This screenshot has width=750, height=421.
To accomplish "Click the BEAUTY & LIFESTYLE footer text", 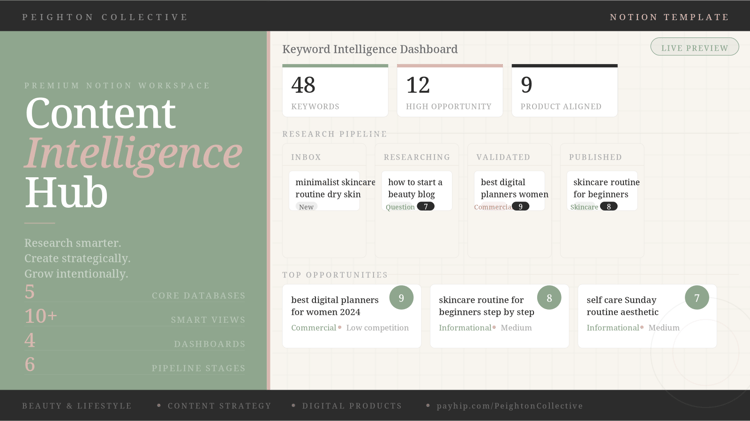I will (x=77, y=406).
